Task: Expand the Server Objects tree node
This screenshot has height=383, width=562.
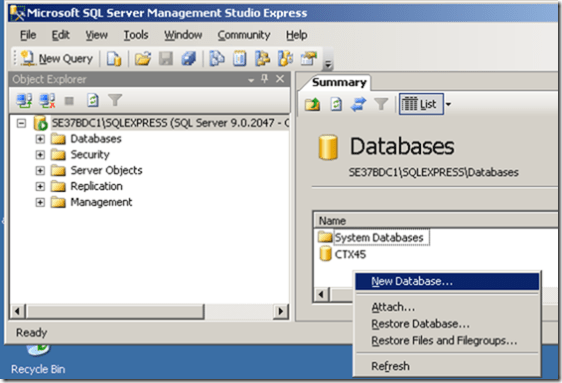Action: [x=40, y=171]
